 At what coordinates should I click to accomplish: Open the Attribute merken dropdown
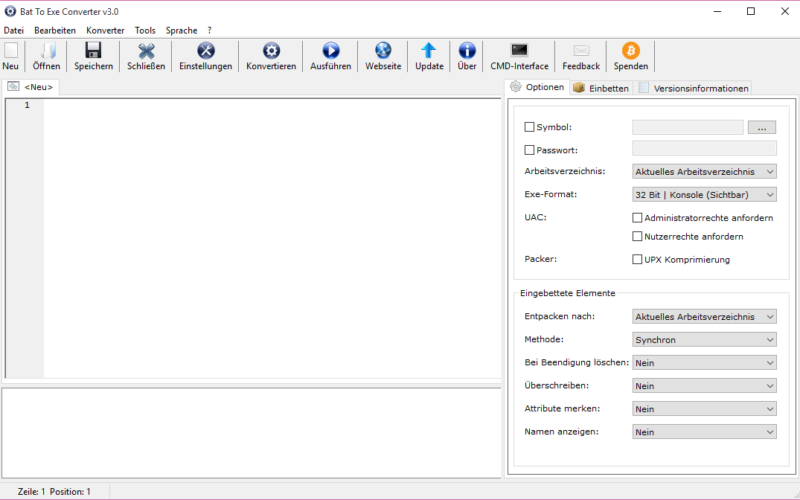[x=704, y=409]
